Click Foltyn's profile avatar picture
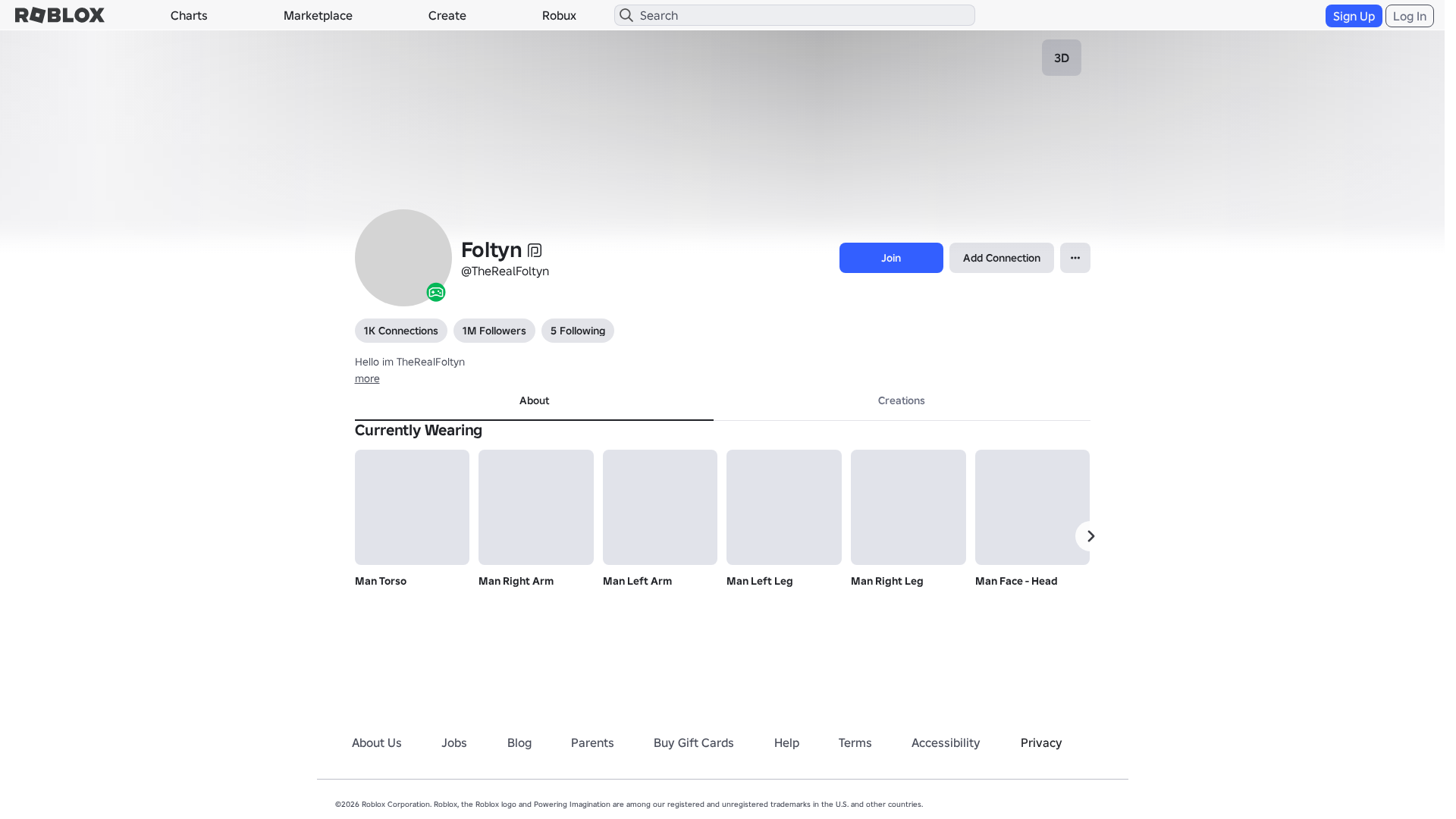Image resolution: width=1456 pixels, height=819 pixels. (403, 258)
